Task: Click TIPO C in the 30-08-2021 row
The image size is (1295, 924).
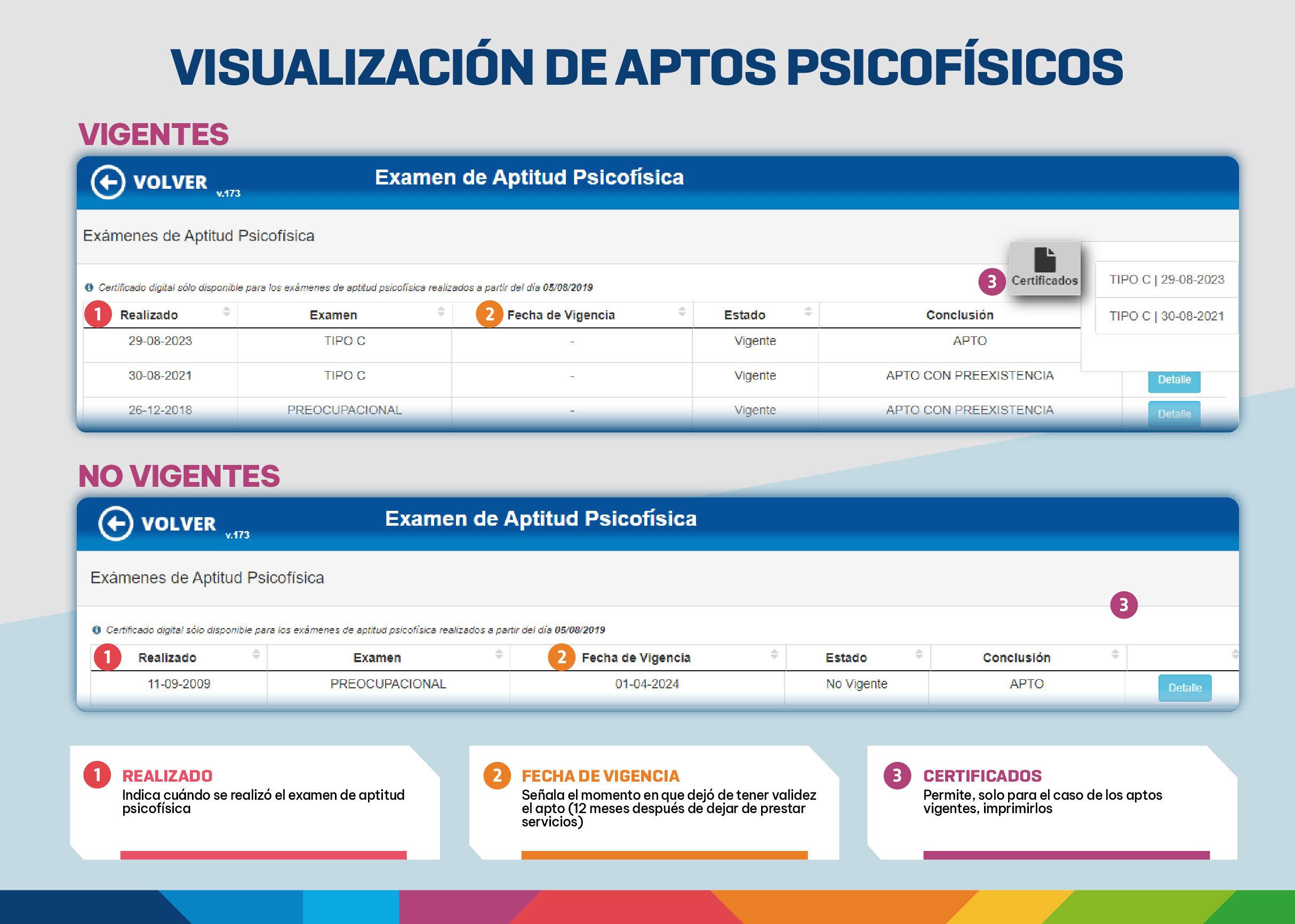Action: click(x=345, y=375)
